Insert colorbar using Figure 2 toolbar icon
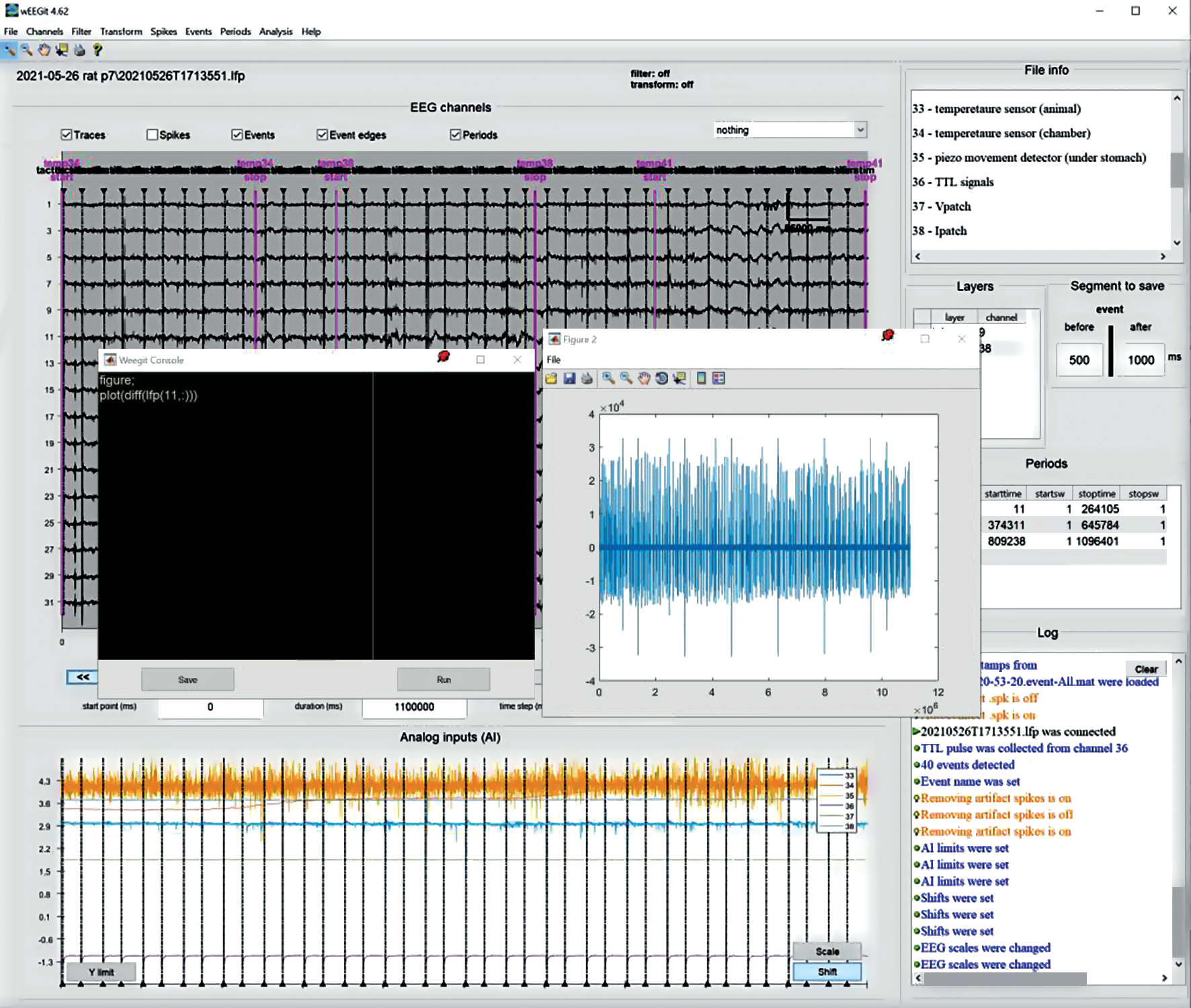This screenshot has width=1191, height=1008. point(701,378)
